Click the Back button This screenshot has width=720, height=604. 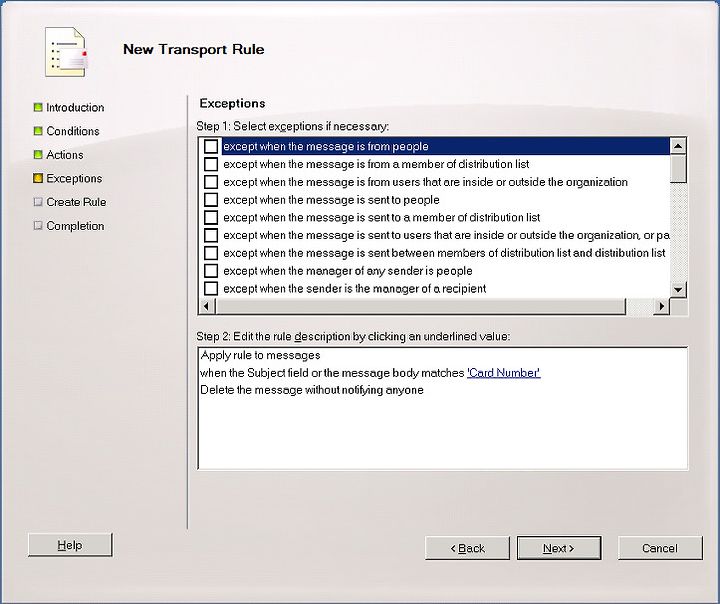point(467,548)
